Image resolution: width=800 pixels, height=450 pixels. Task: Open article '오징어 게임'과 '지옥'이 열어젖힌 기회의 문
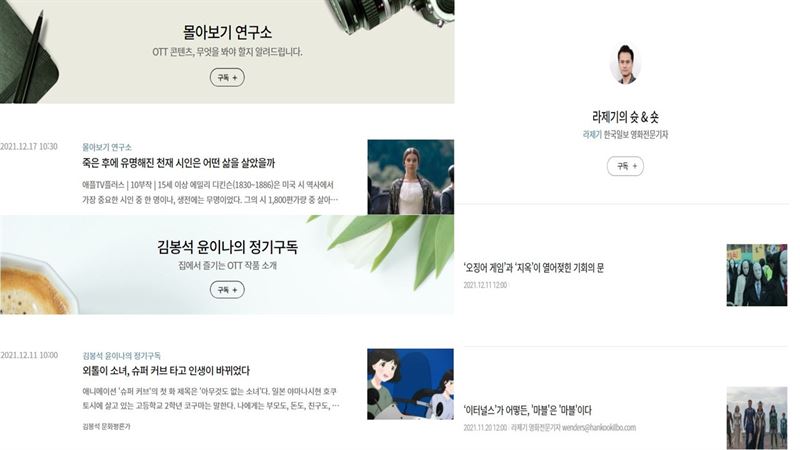tap(534, 268)
